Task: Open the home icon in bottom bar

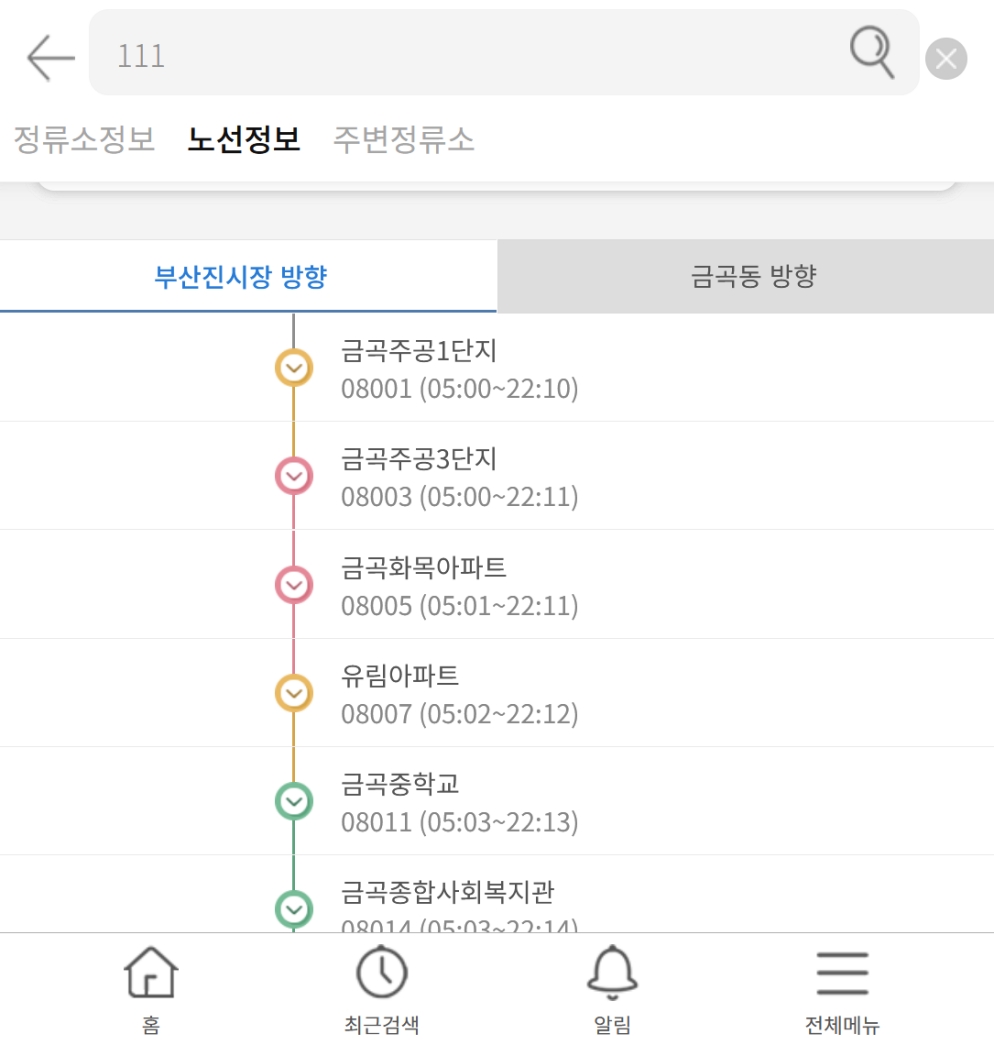Action: 151,972
